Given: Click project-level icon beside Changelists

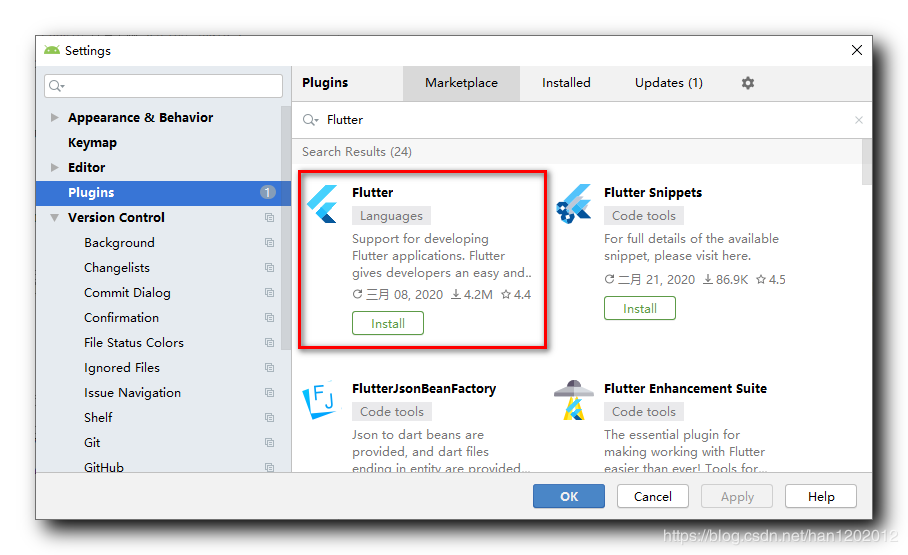Looking at the screenshot, I should 269,268.
